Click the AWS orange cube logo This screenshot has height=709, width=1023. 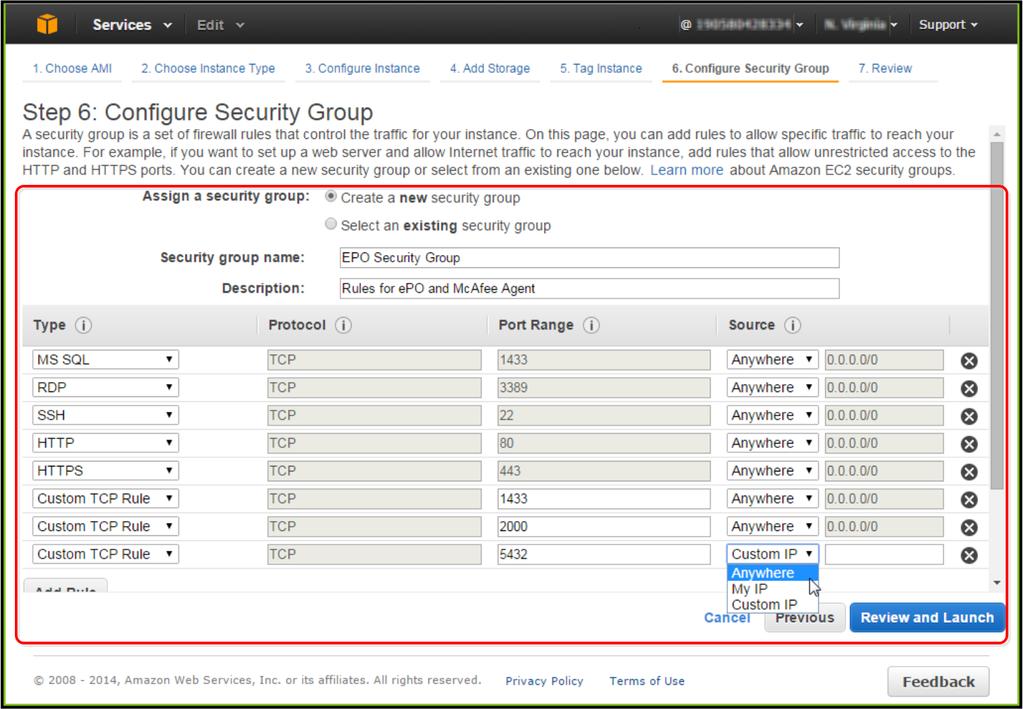[47, 24]
